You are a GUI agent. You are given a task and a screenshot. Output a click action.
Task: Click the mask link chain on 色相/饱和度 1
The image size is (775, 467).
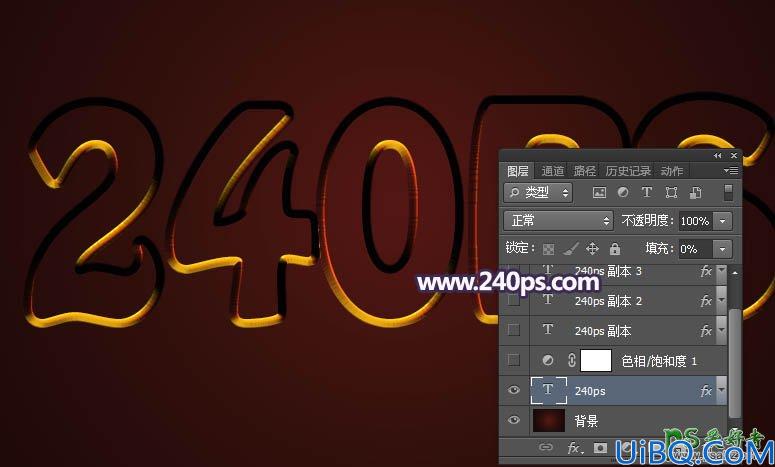[572, 360]
